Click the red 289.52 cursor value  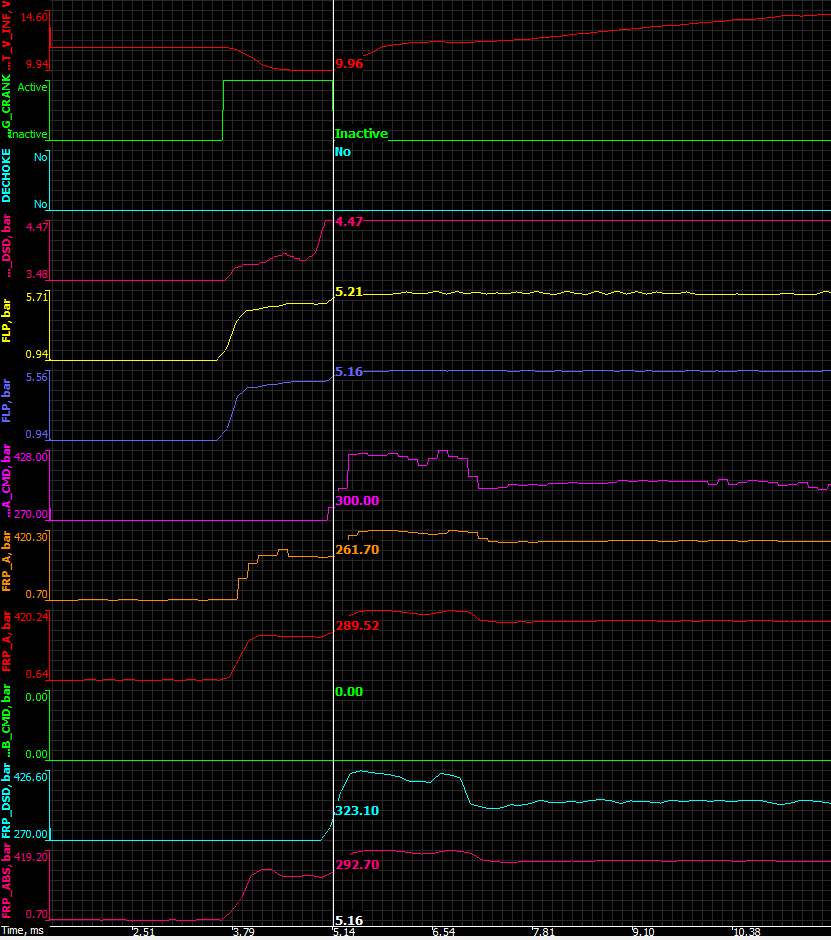357,626
